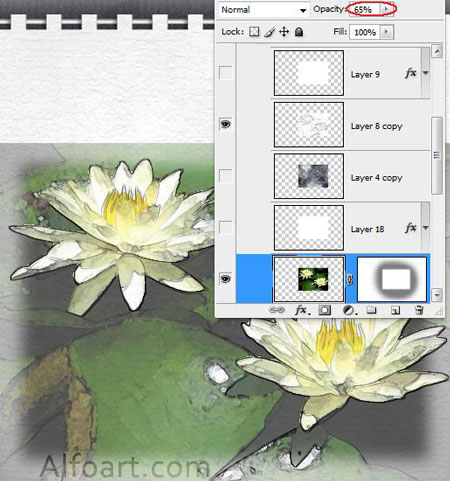
Task: Click the fx badge on Layer 18
Action: point(411,228)
